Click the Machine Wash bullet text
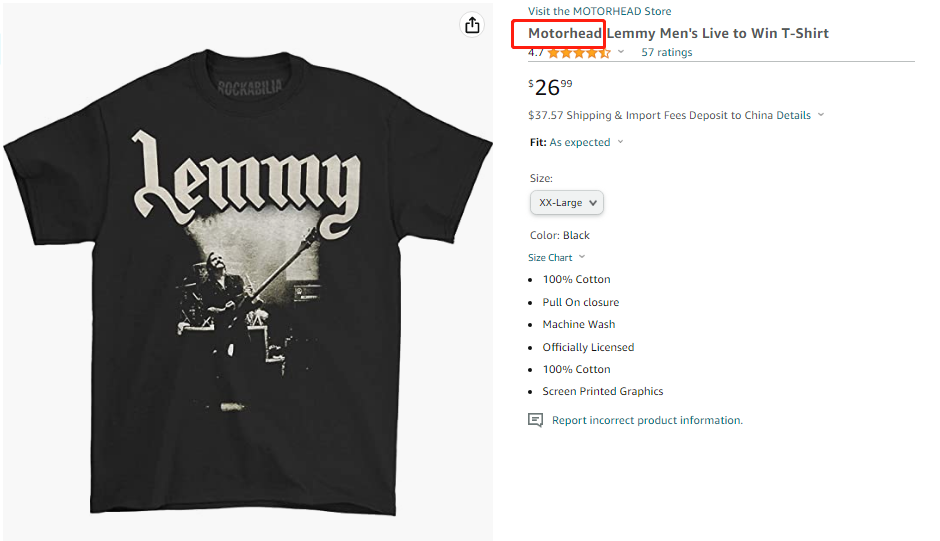 578,325
